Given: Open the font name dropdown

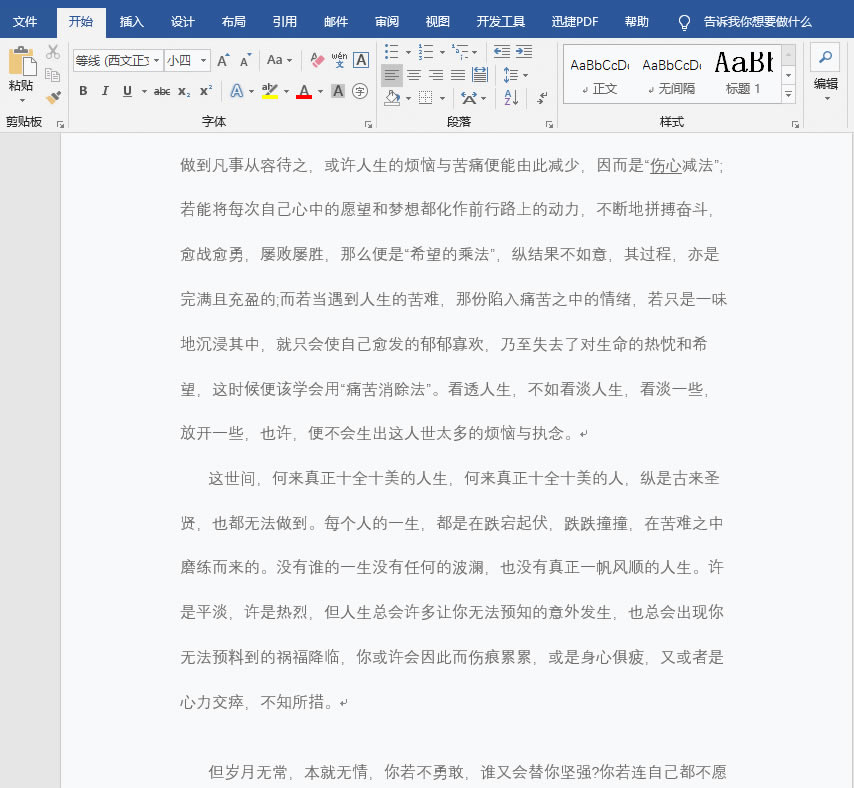Looking at the screenshot, I should (x=156, y=61).
